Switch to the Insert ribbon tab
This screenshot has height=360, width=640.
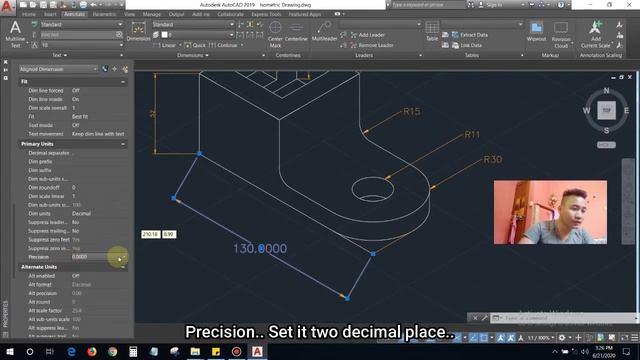(x=50, y=14)
